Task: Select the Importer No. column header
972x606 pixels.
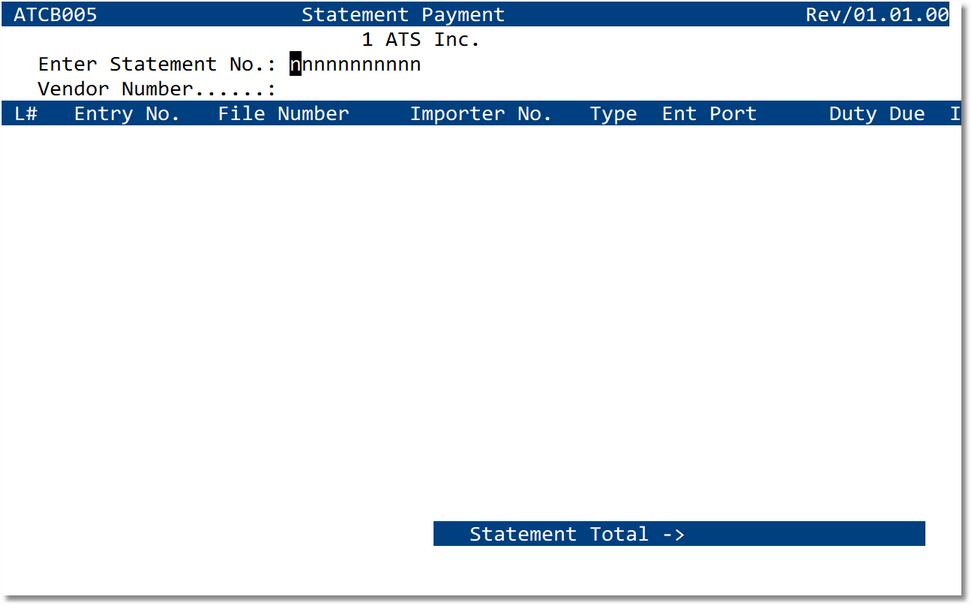Action: coord(481,113)
